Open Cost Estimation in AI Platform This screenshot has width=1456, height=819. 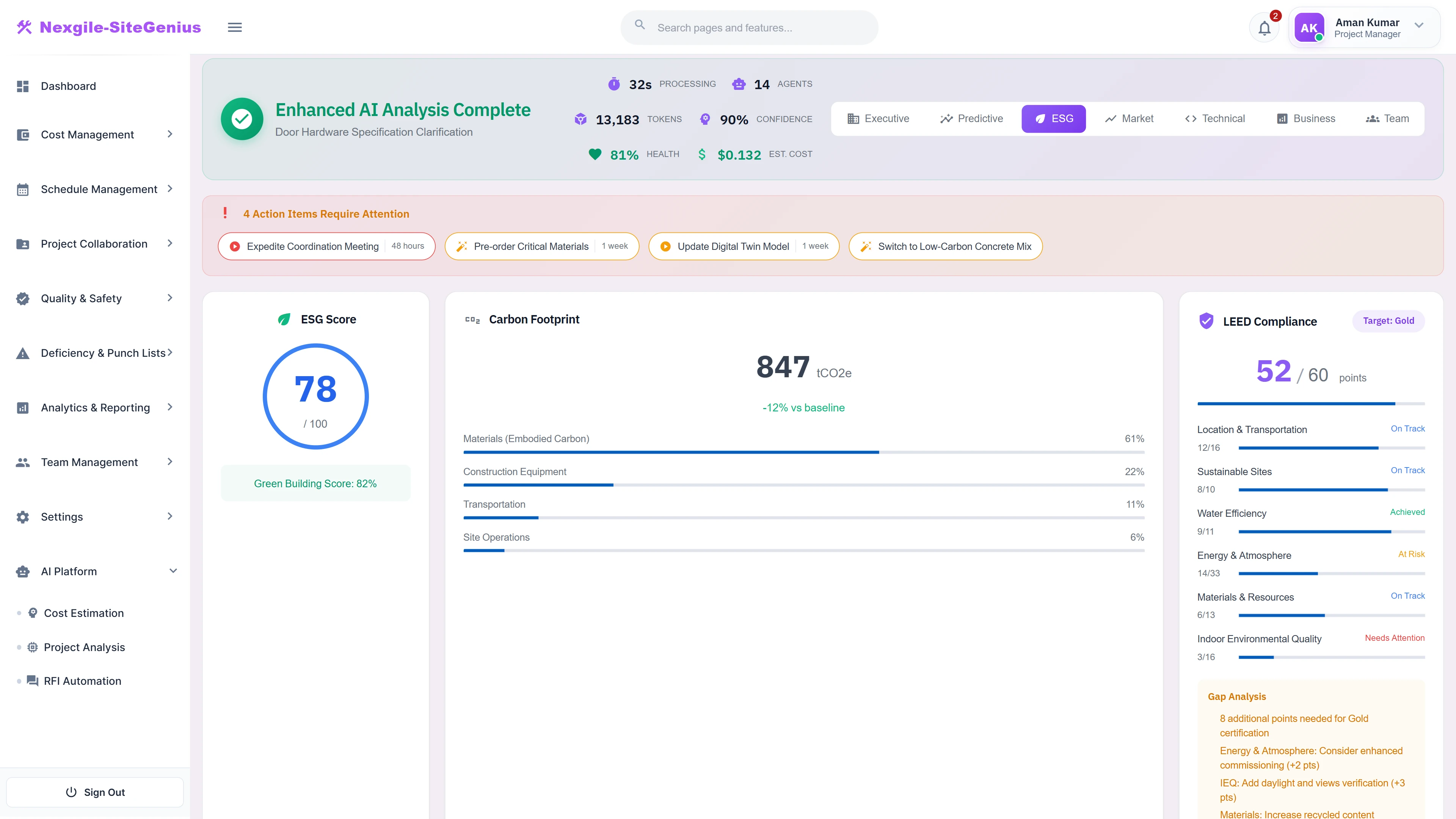(x=84, y=613)
